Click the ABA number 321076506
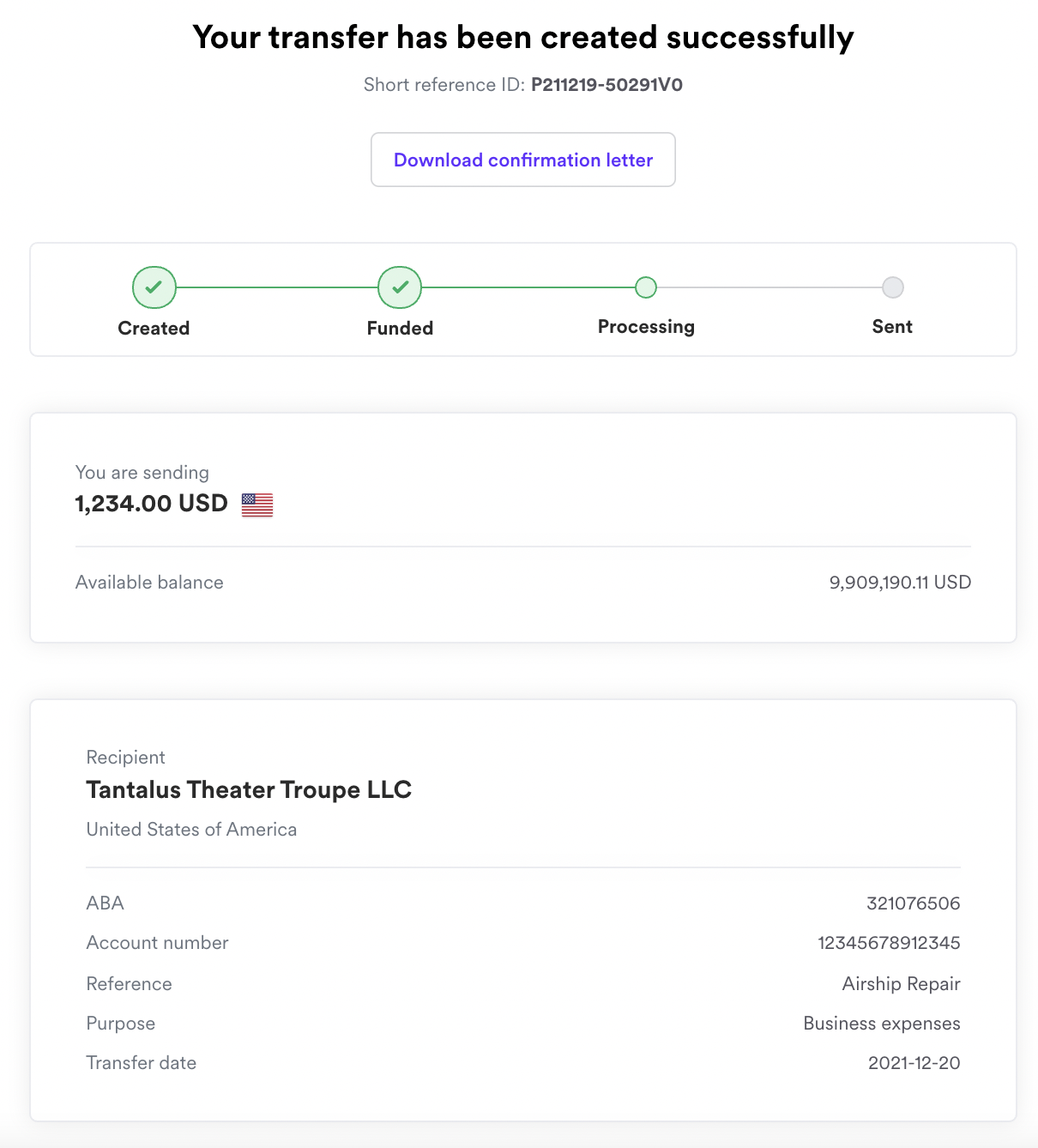This screenshot has width=1038, height=1148. point(913,903)
